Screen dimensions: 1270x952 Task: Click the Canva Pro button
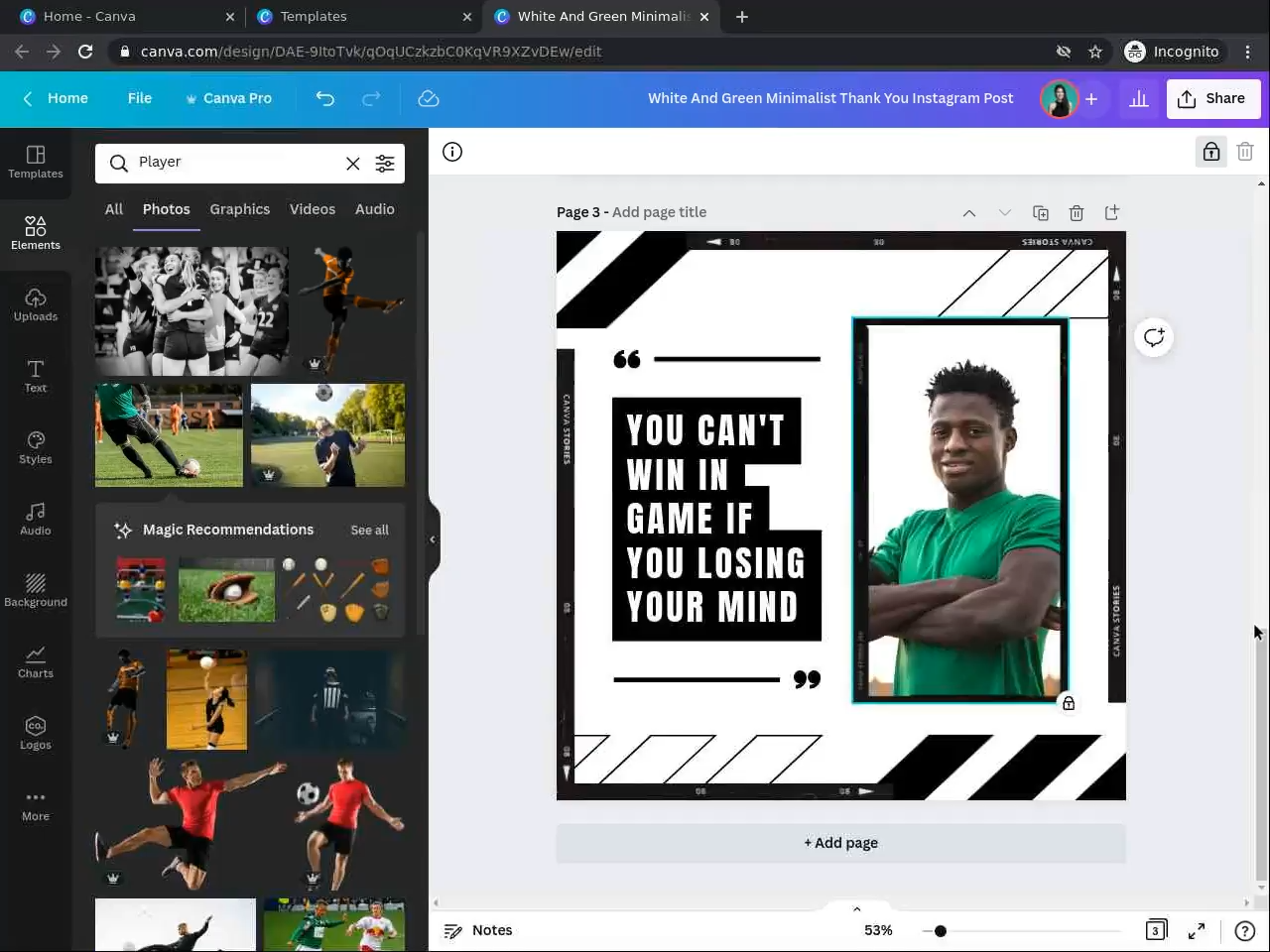(x=229, y=98)
